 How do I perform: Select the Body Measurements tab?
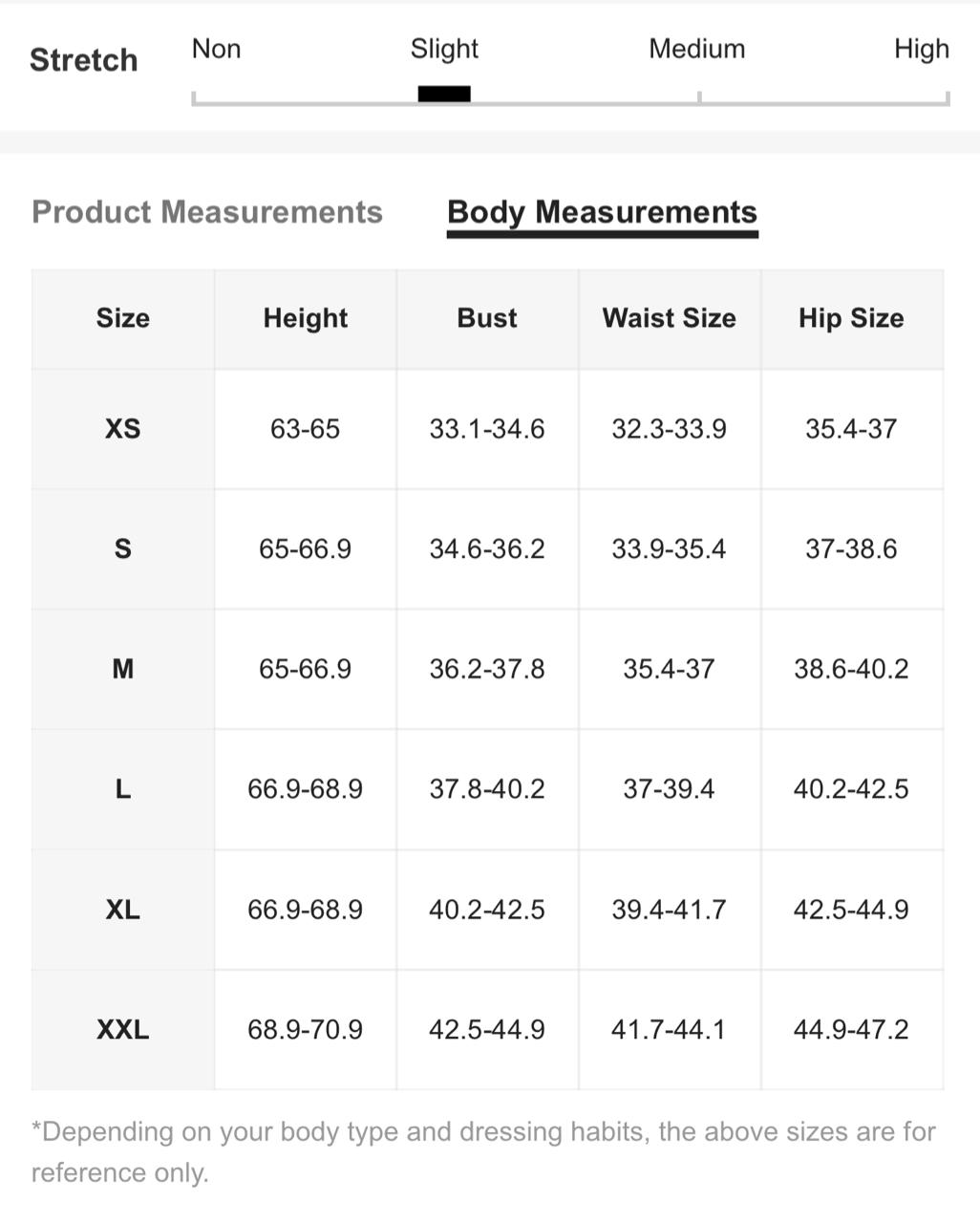click(x=602, y=212)
